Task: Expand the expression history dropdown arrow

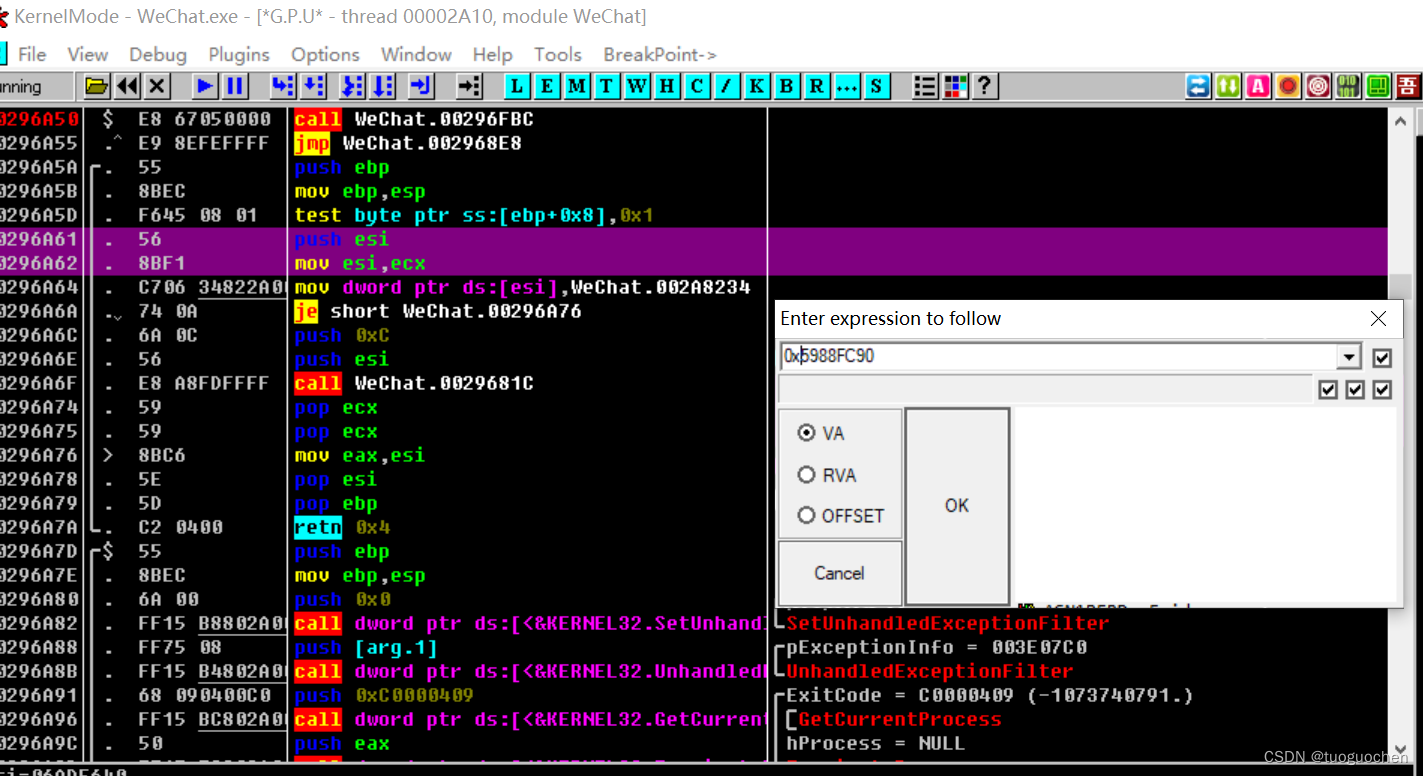Action: pos(1349,357)
